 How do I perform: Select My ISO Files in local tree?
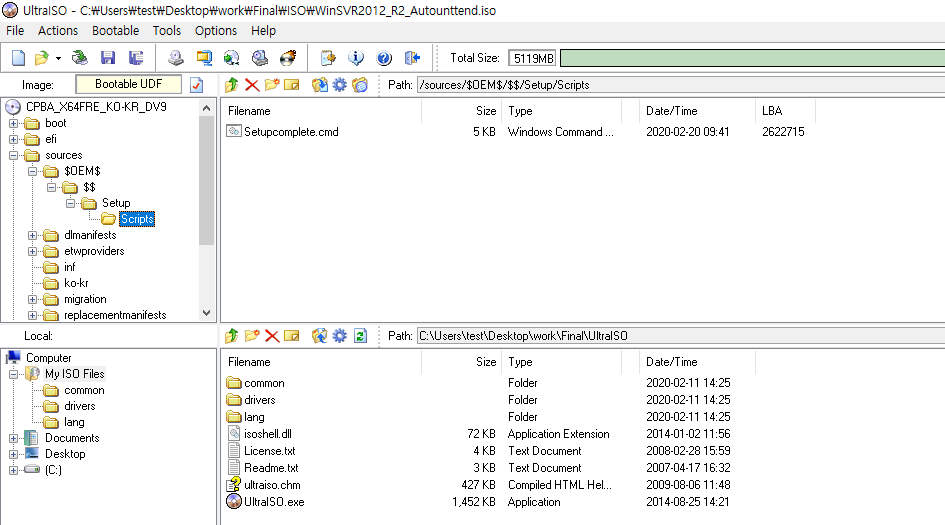[75, 374]
